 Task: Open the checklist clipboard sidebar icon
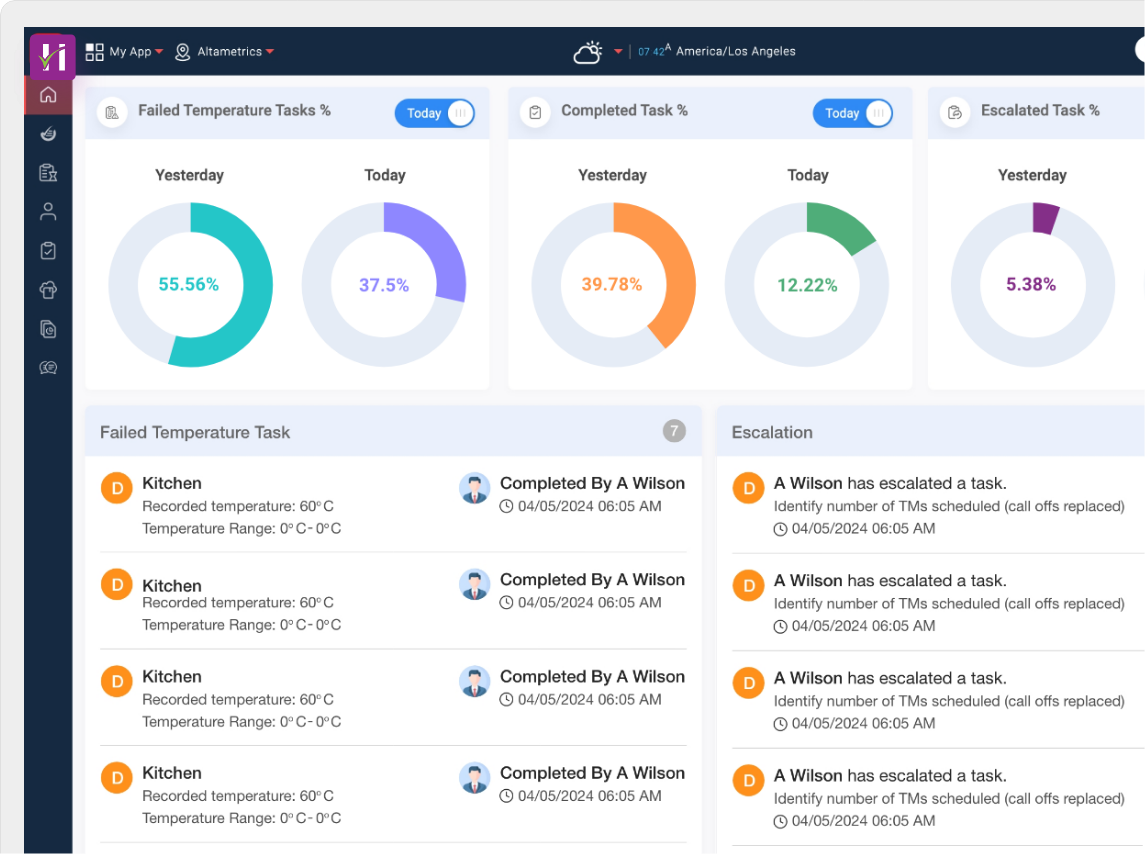pos(48,251)
